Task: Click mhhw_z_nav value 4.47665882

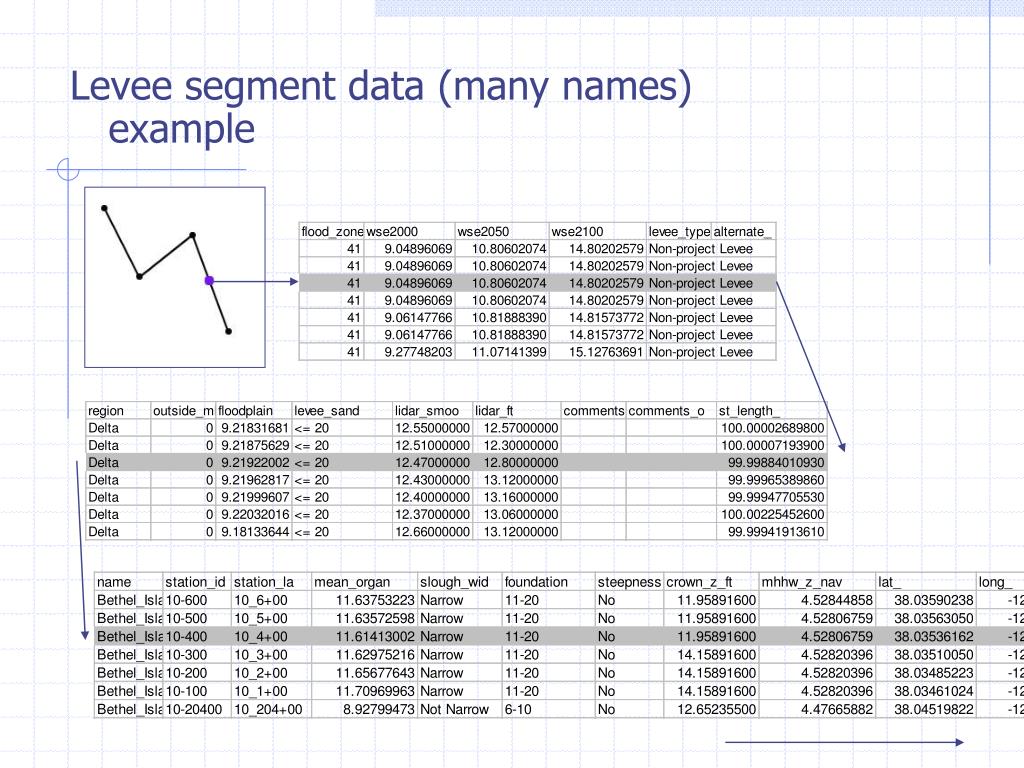Action: [837, 709]
